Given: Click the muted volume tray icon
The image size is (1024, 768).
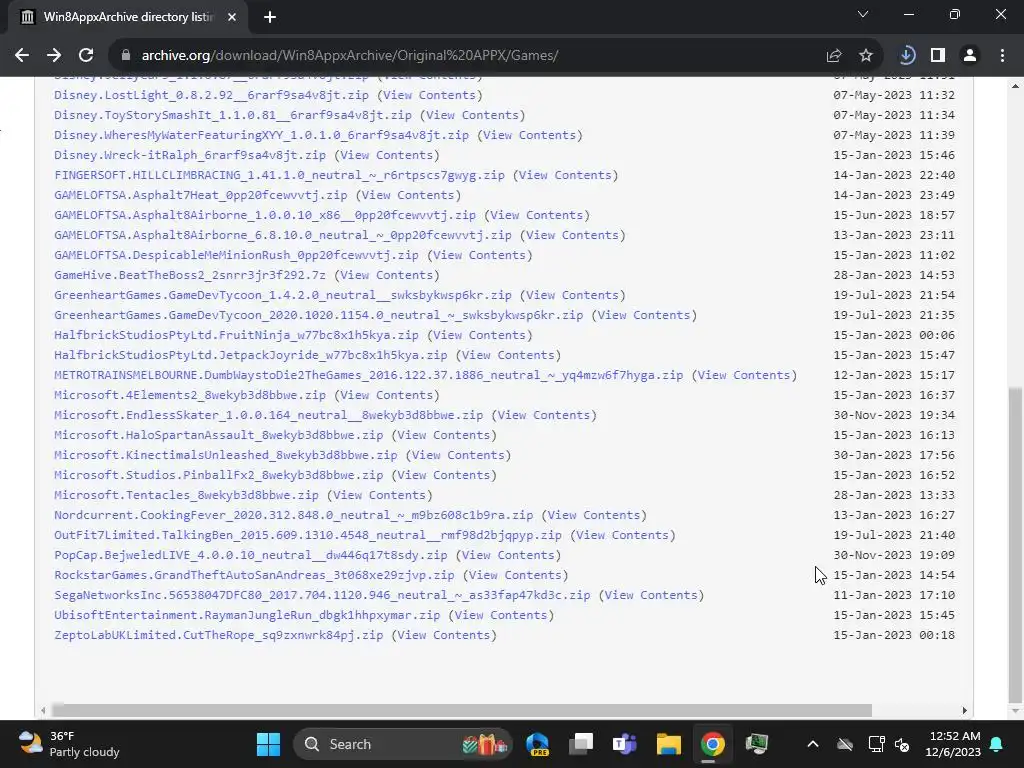Looking at the screenshot, I should 902,744.
